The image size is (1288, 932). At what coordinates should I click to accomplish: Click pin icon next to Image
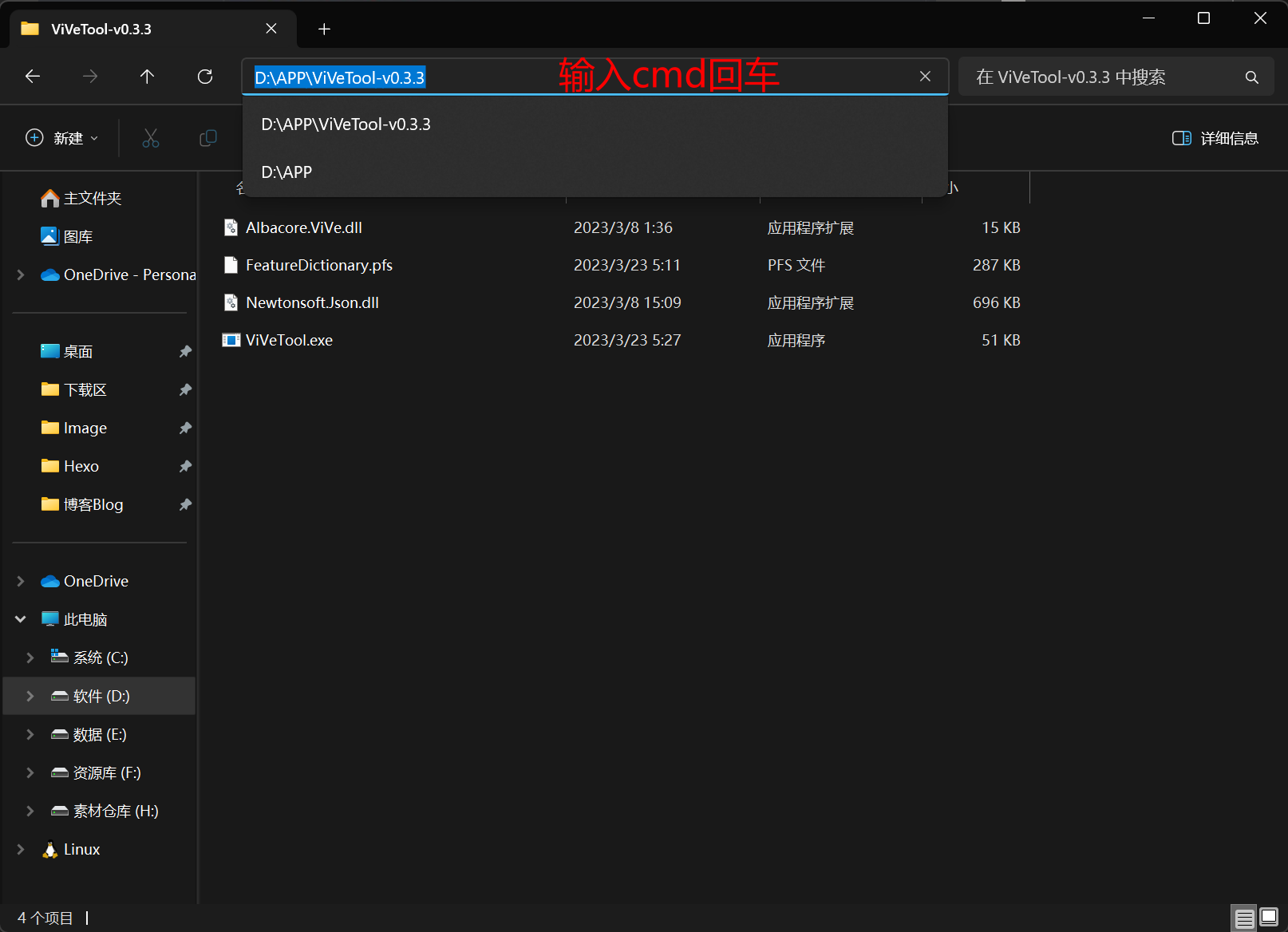tap(185, 428)
